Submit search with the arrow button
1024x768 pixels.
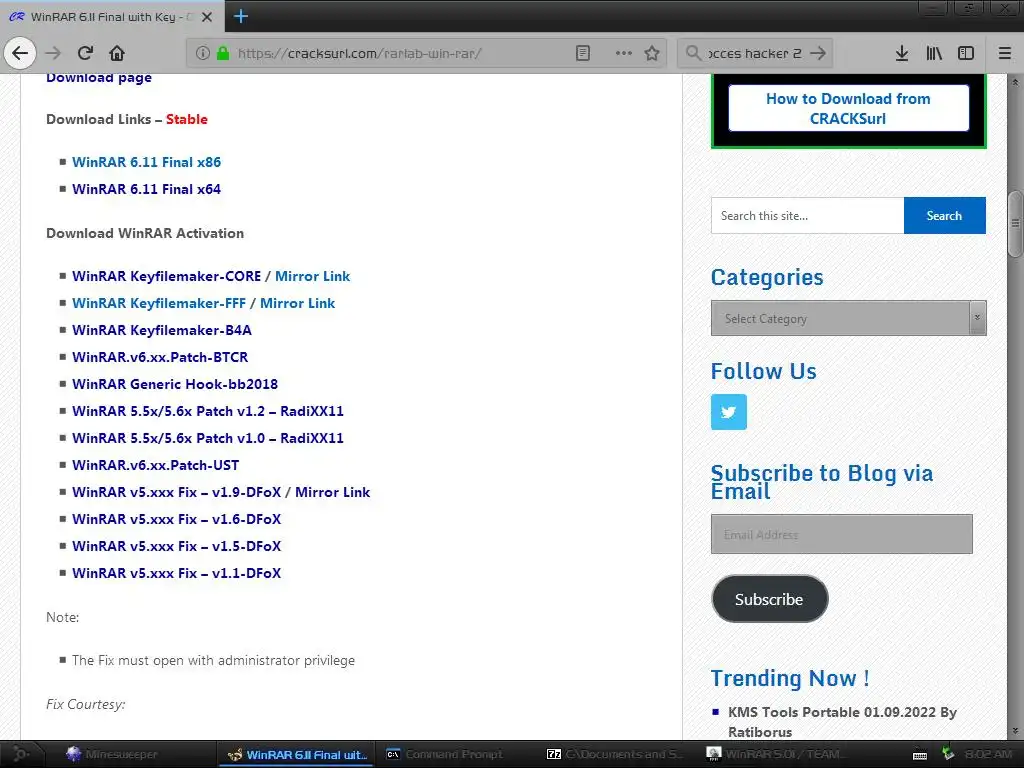[818, 53]
